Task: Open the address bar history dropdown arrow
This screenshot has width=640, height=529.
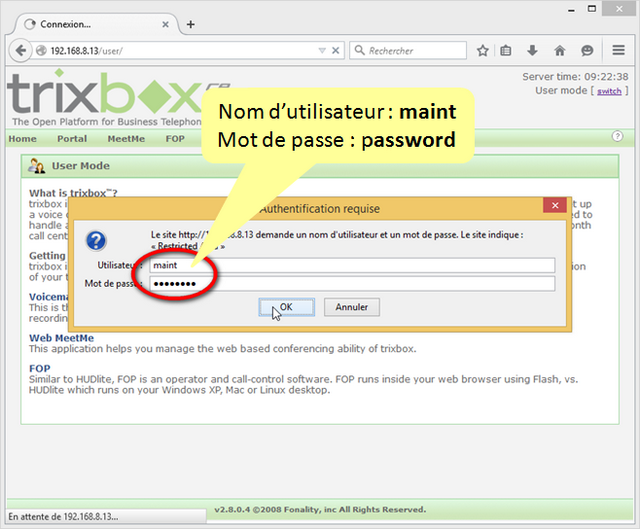Action: click(x=322, y=51)
